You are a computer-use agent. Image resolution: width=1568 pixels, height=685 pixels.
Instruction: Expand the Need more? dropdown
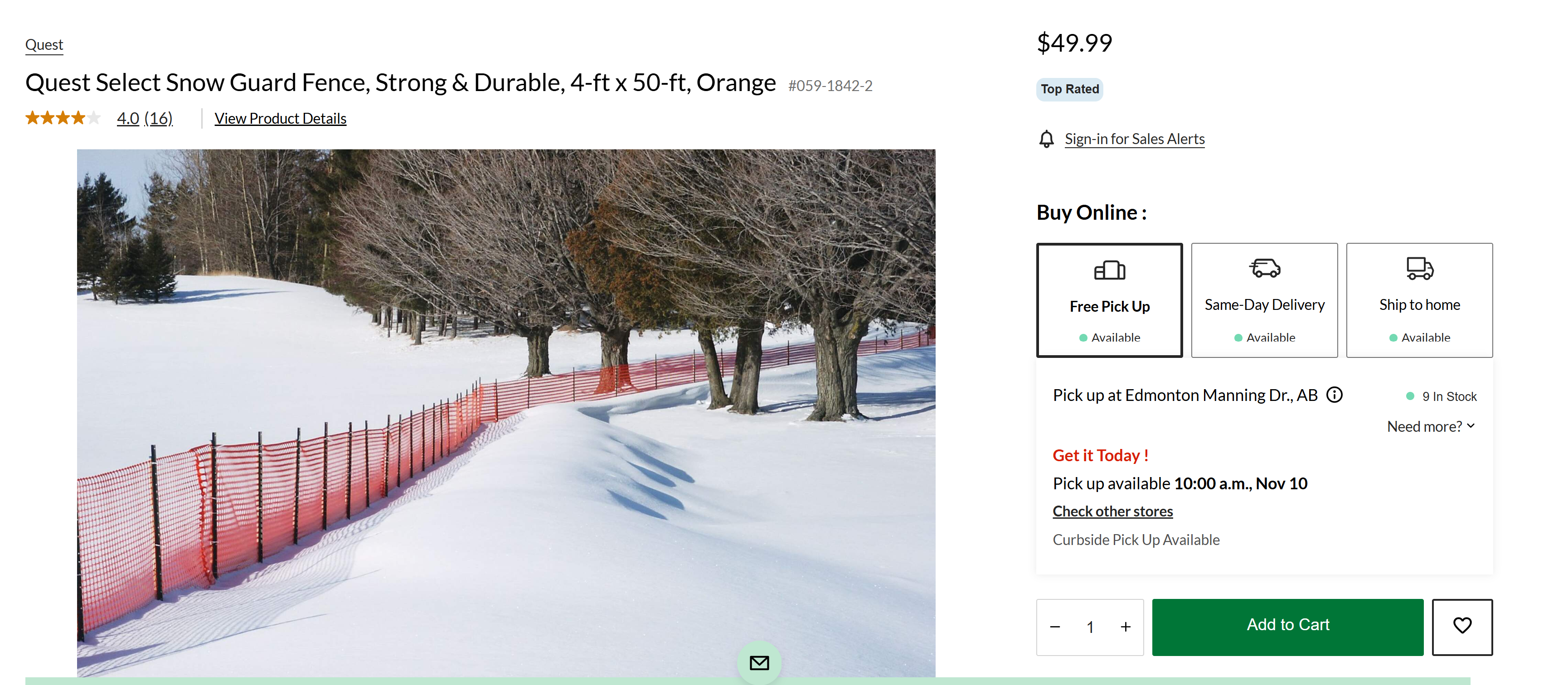(x=1431, y=426)
